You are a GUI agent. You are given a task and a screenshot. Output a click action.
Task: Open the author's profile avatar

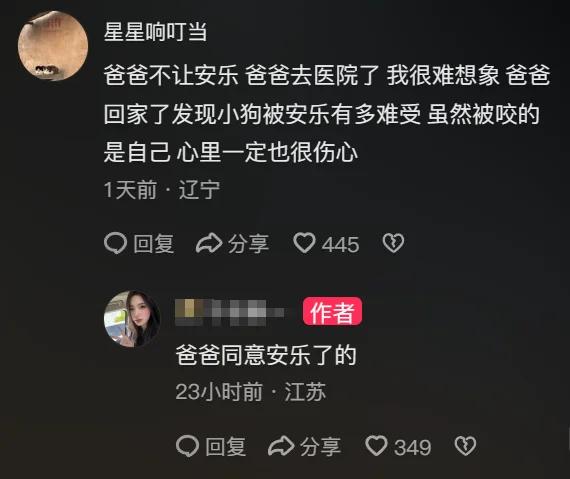(132, 319)
